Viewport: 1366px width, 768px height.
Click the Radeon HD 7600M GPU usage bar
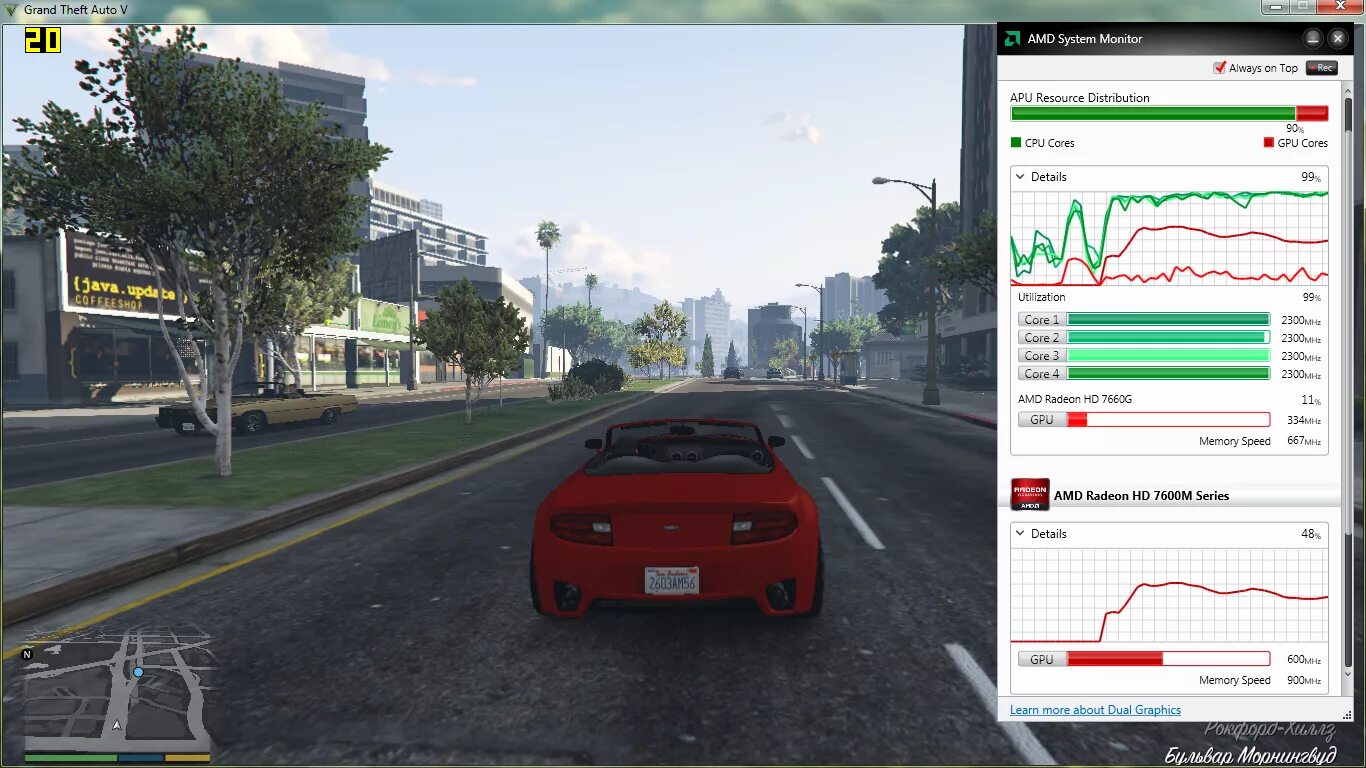[1168, 659]
